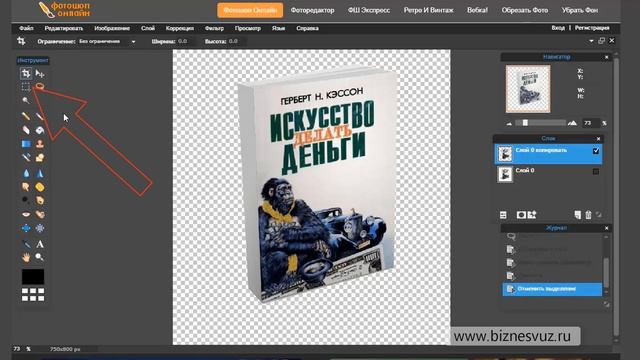640x360 pixels.
Task: Click the orange Фотошоп Онлайн button
Action: tap(250, 10)
